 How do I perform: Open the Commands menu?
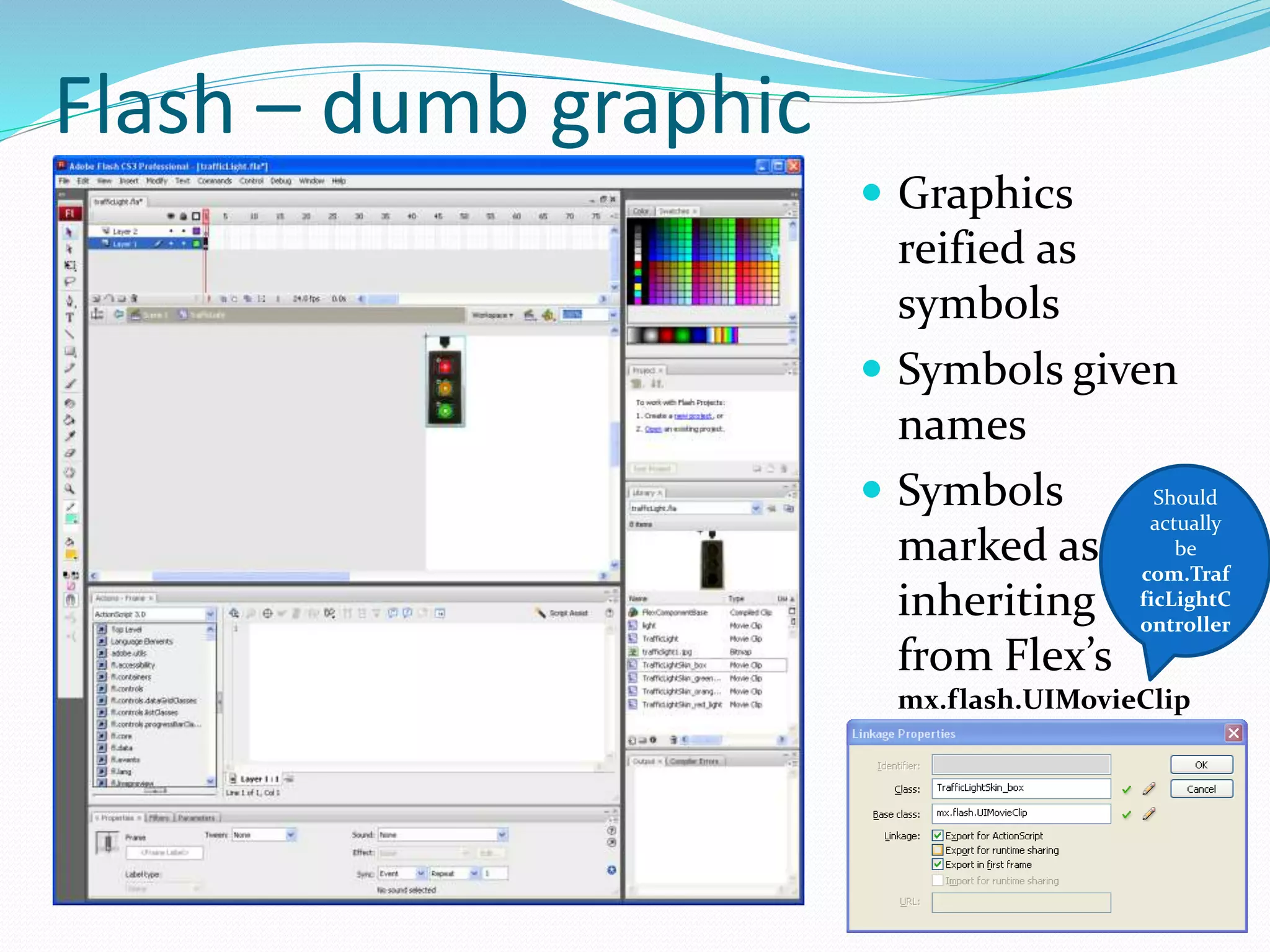point(215,181)
